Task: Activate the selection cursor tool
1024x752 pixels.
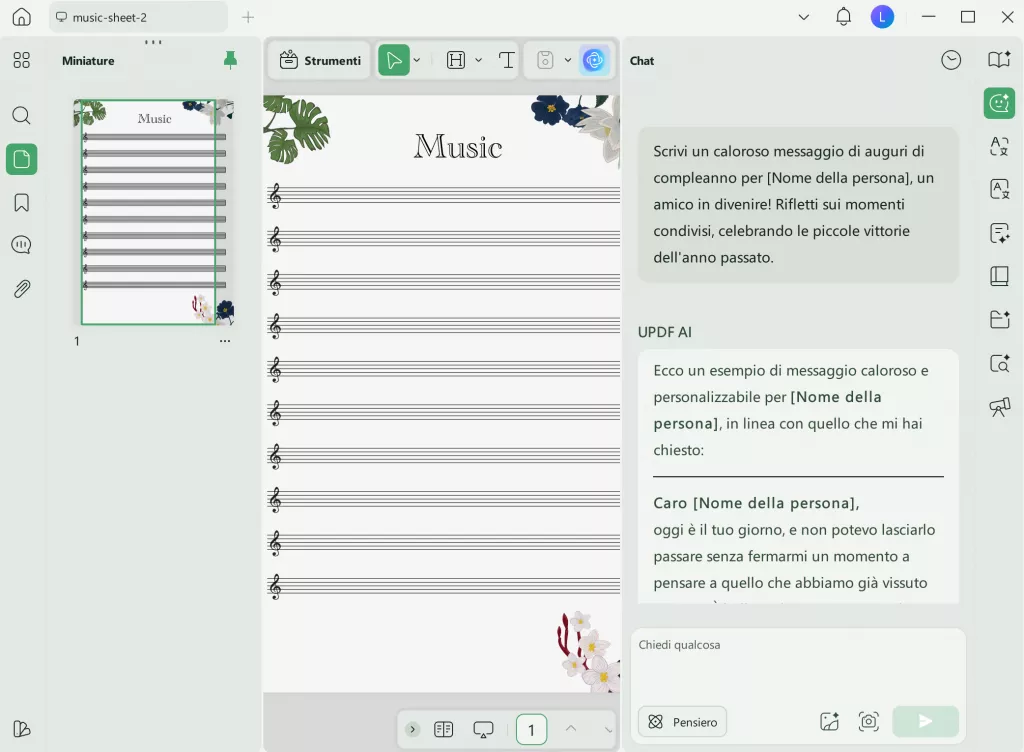Action: tap(394, 61)
